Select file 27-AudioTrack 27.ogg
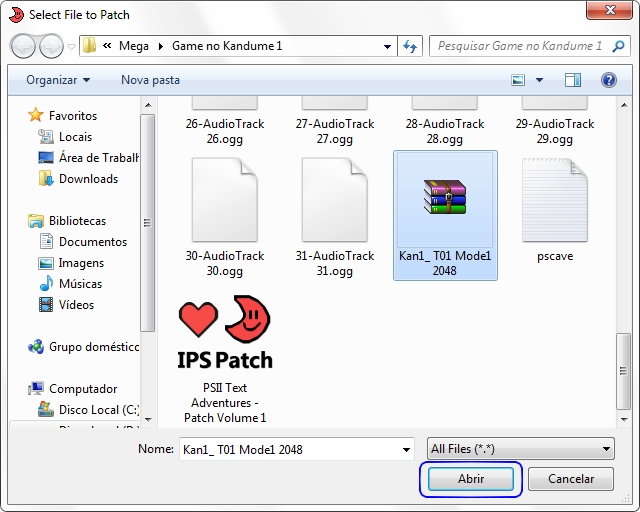 (x=335, y=121)
